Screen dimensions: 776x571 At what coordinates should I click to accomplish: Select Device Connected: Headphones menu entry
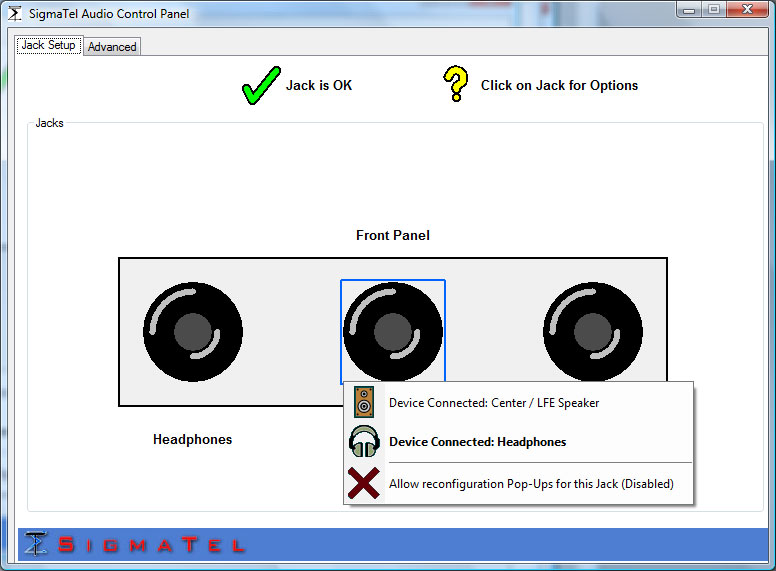518,441
